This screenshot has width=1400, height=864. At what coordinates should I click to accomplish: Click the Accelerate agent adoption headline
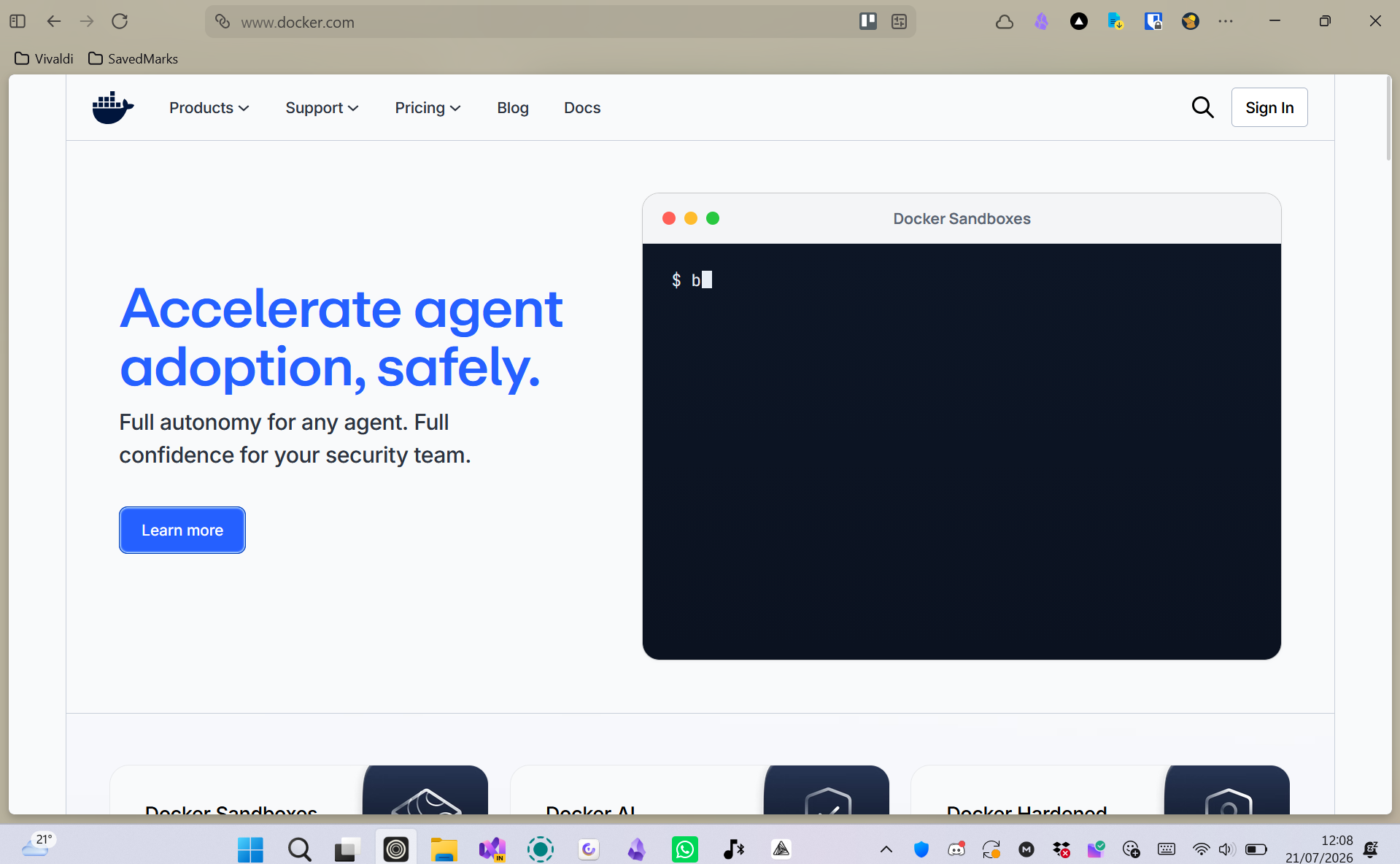(x=341, y=337)
